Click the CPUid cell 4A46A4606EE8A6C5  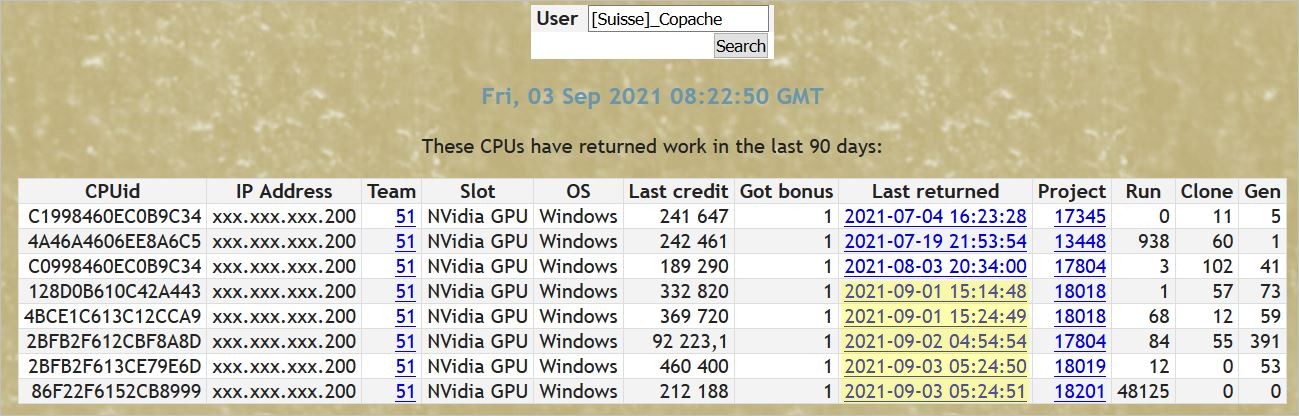115,241
